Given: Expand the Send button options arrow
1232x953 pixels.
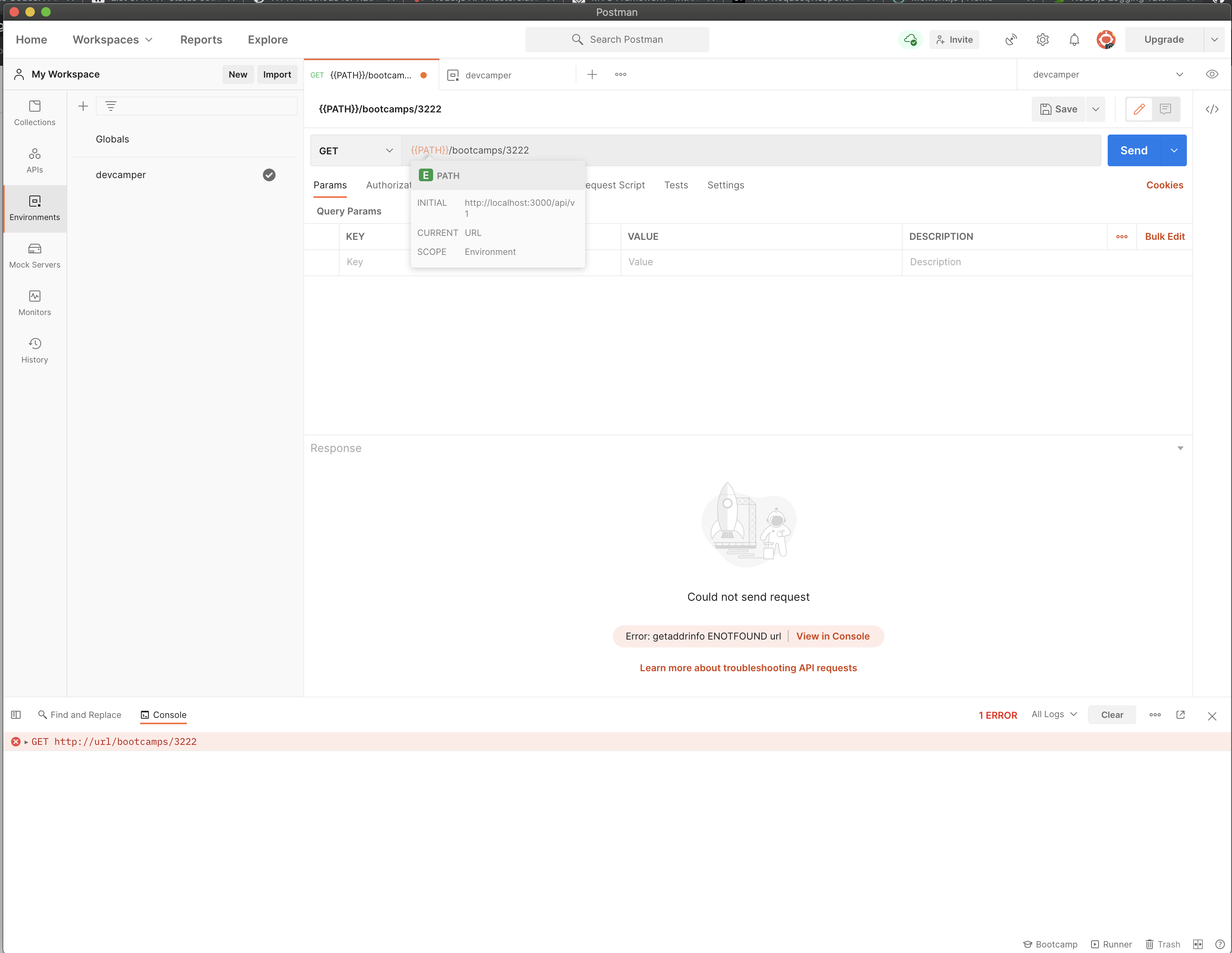Looking at the screenshot, I should pos(1175,150).
